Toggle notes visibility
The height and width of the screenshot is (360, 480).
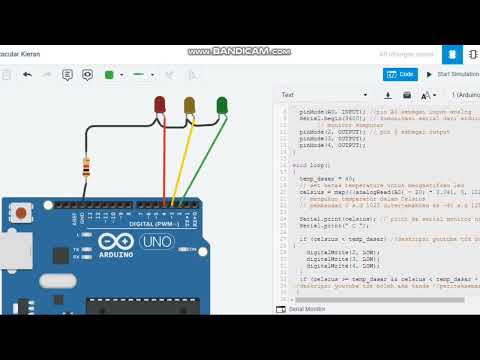87,75
